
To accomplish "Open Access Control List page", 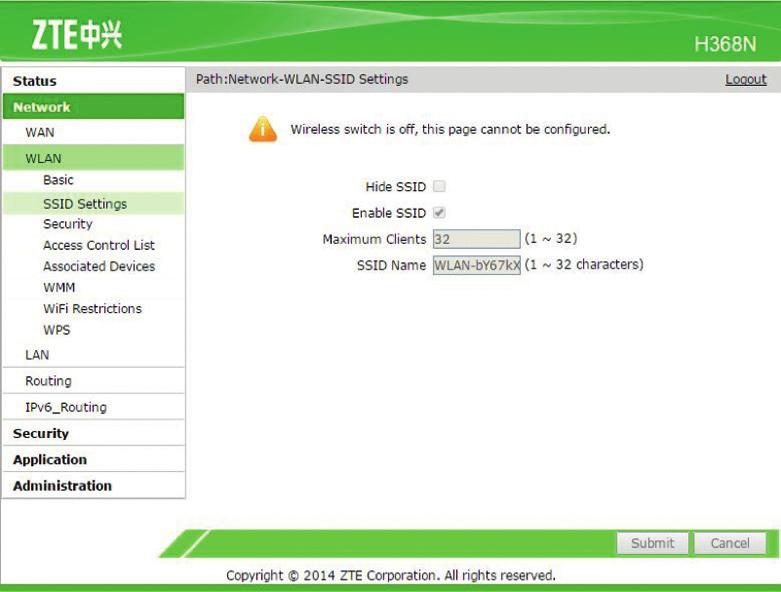I will coord(99,245).
